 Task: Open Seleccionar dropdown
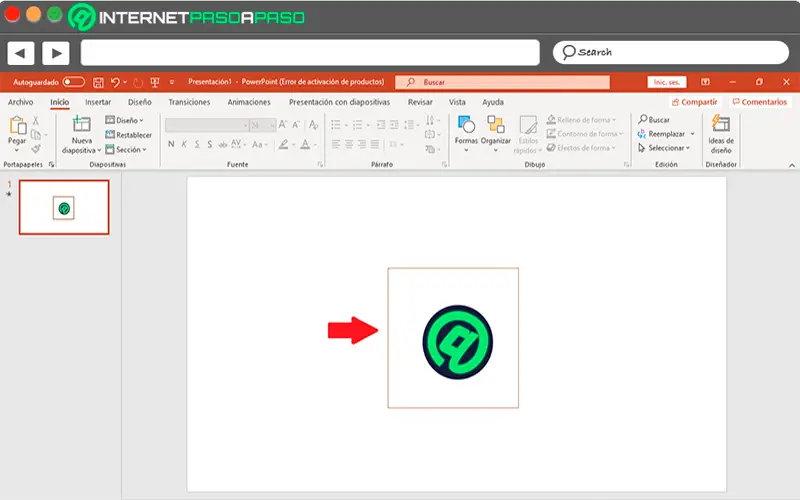pyautogui.click(x=664, y=148)
